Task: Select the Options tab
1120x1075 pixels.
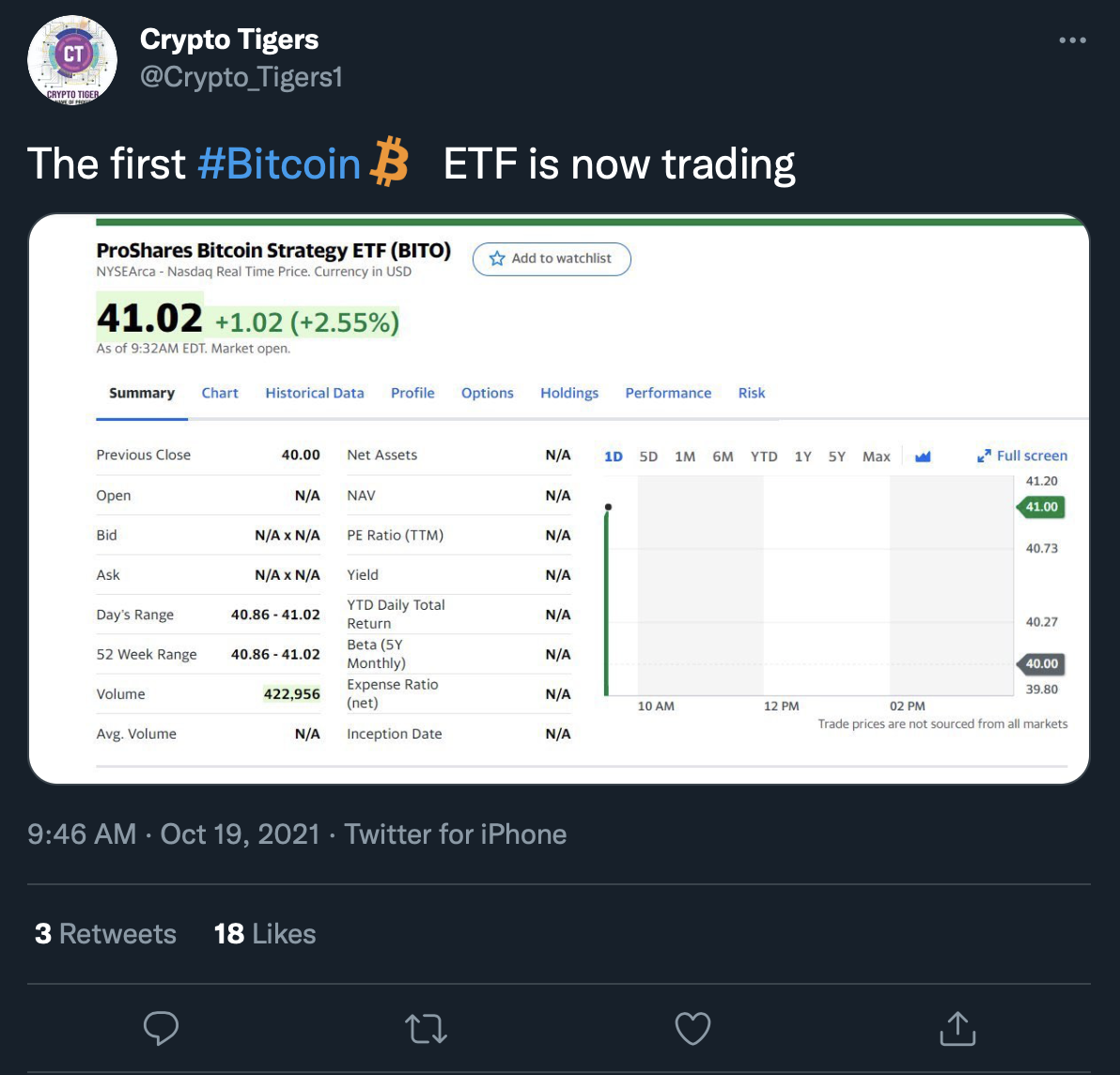Action: (x=487, y=393)
